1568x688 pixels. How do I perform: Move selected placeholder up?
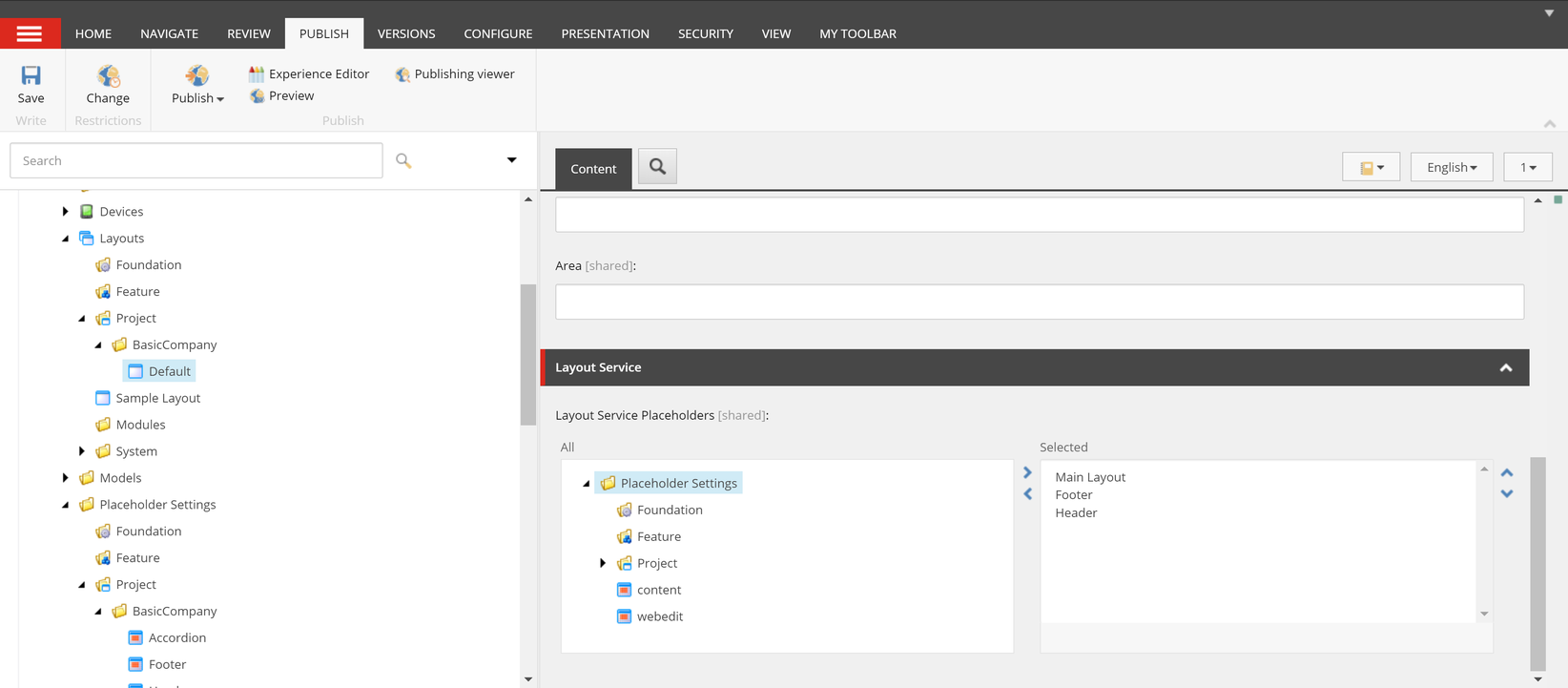1507,472
